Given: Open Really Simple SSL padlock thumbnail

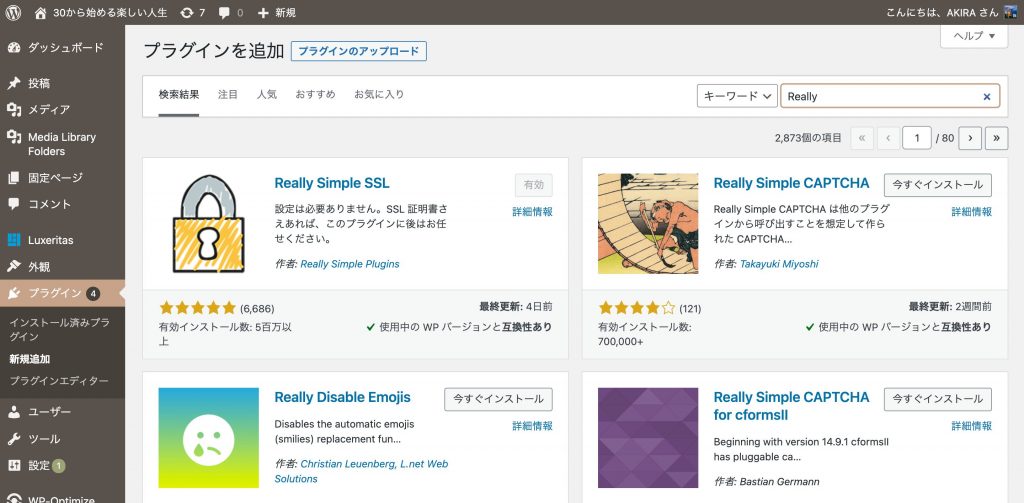Looking at the screenshot, I should point(208,224).
